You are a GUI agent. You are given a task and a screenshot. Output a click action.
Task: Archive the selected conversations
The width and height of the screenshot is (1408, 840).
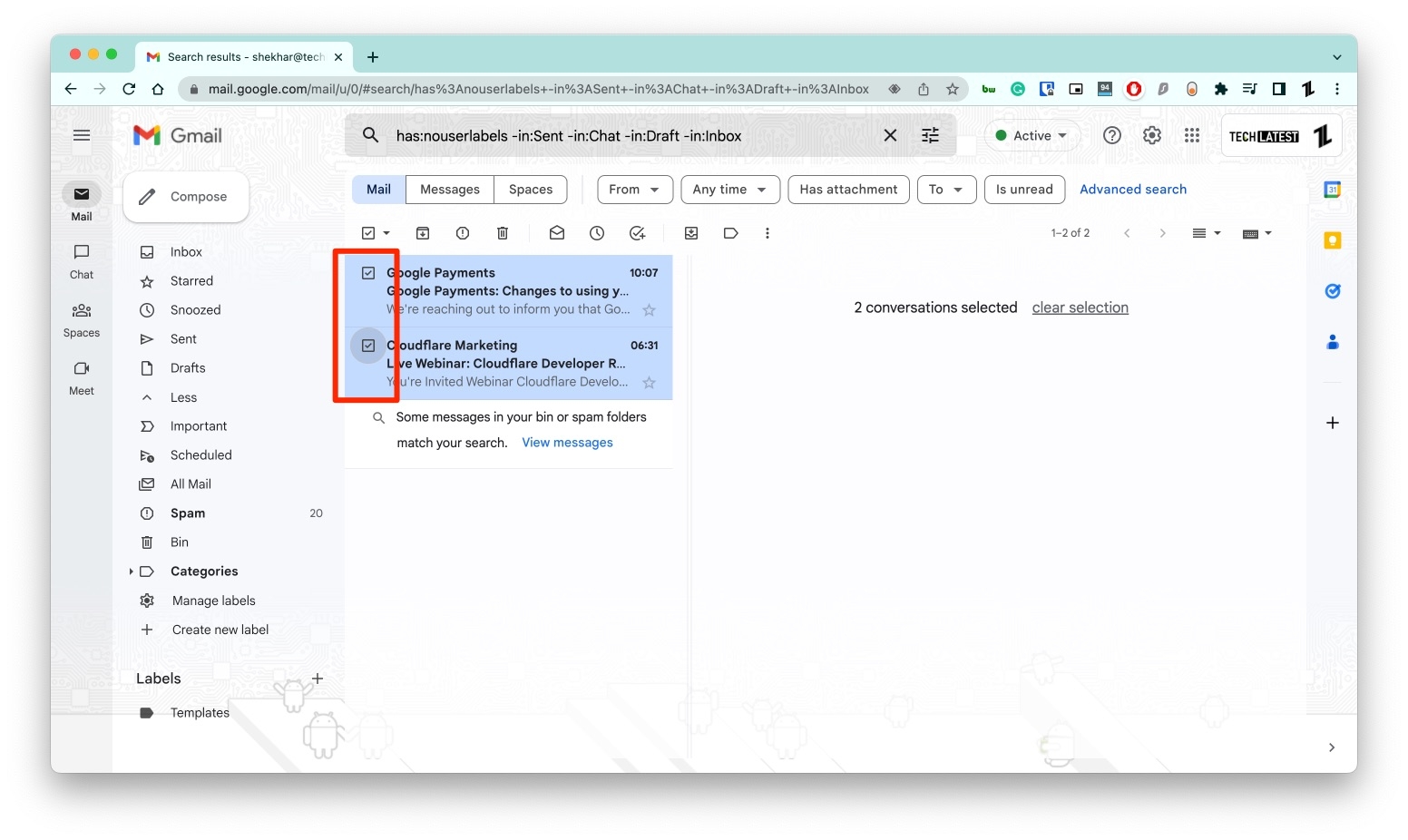coord(423,233)
